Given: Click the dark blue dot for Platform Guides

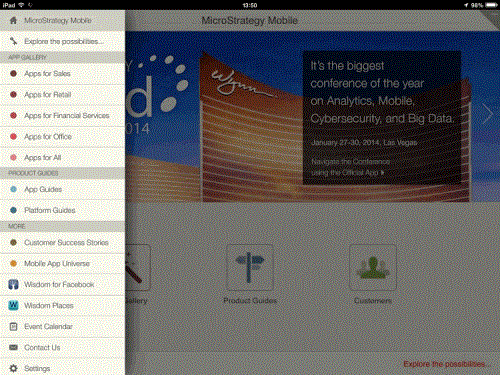Looking at the screenshot, I should (x=13, y=210).
